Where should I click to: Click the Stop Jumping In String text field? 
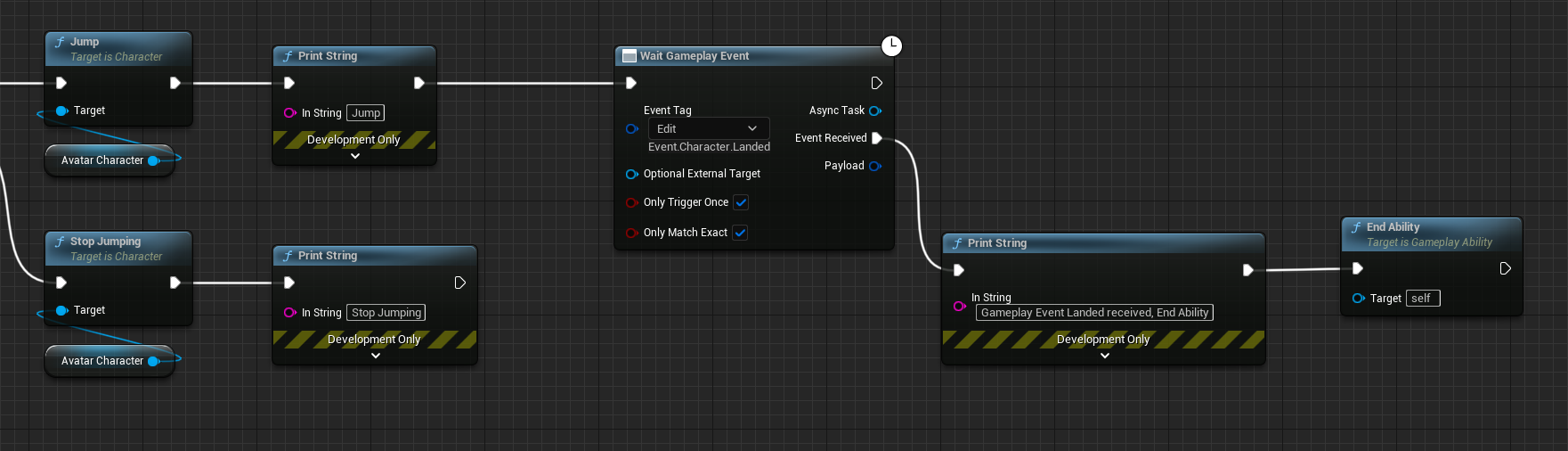tap(386, 313)
